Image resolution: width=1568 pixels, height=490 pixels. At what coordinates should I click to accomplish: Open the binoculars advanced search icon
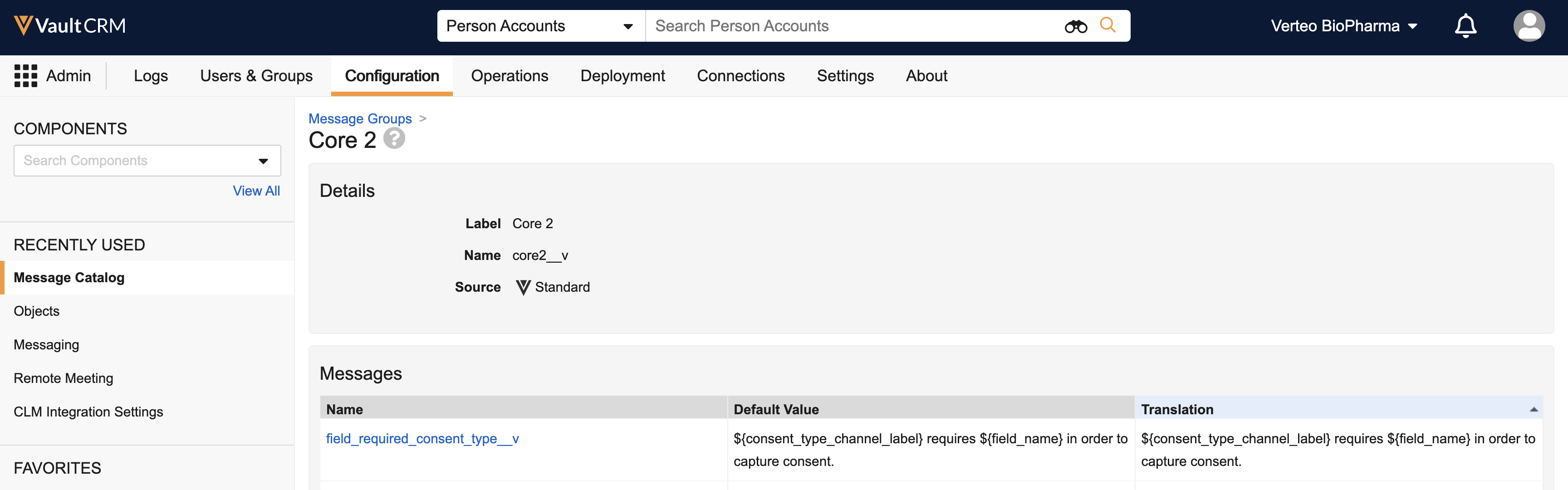(x=1076, y=26)
